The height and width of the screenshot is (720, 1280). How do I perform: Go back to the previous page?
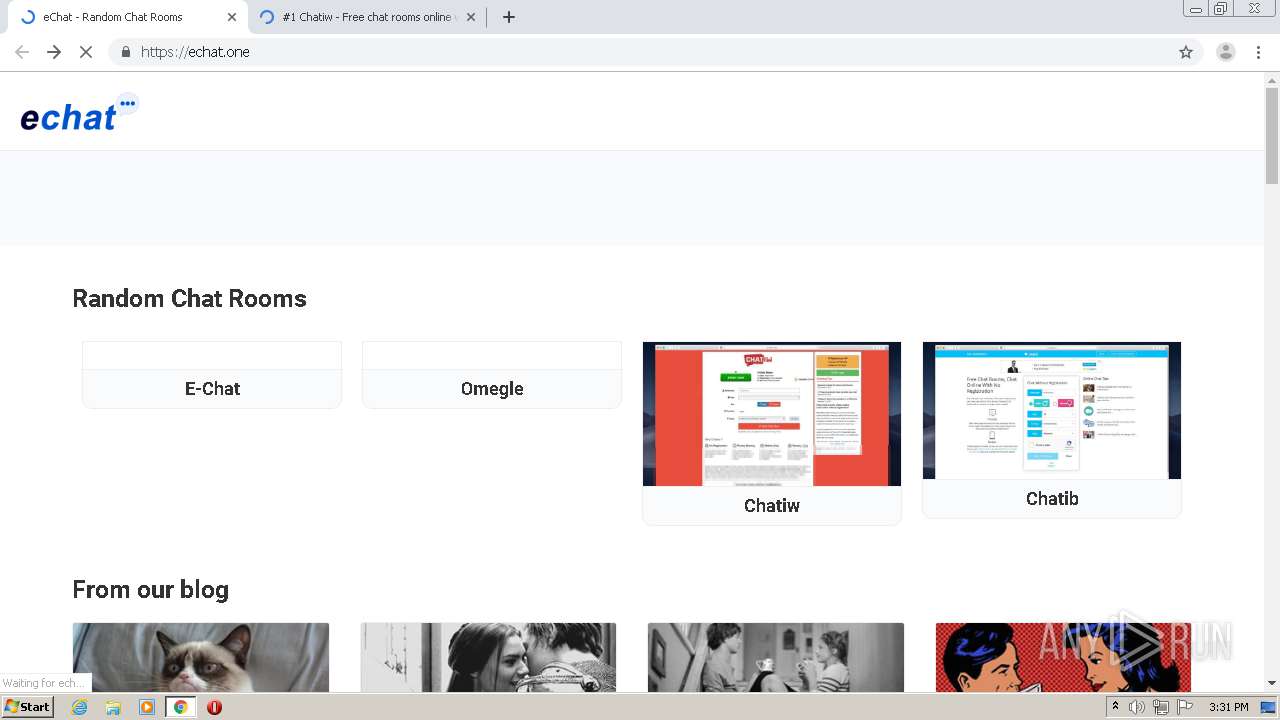(x=22, y=52)
